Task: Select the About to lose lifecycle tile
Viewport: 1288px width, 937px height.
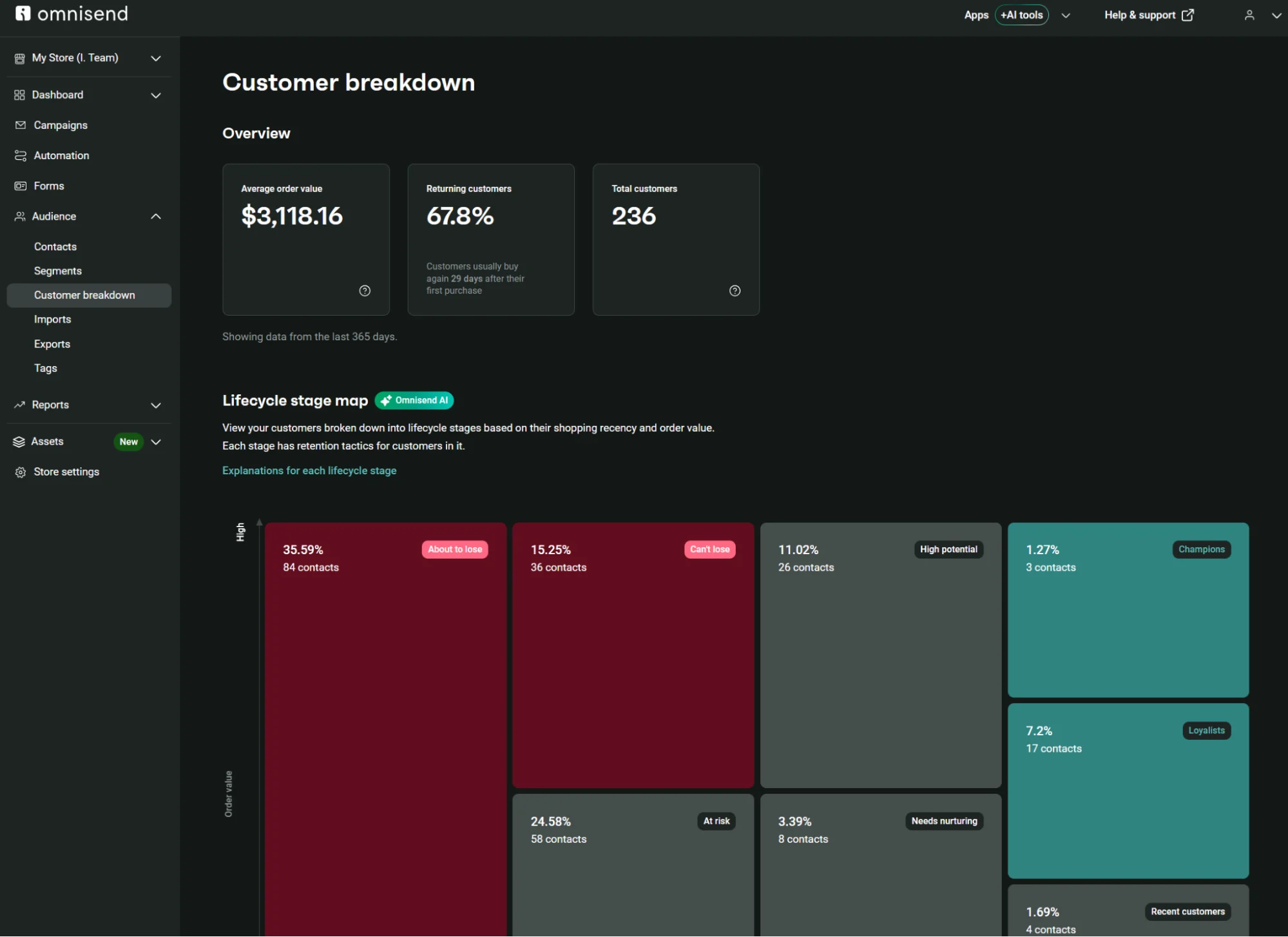Action: [x=385, y=729]
